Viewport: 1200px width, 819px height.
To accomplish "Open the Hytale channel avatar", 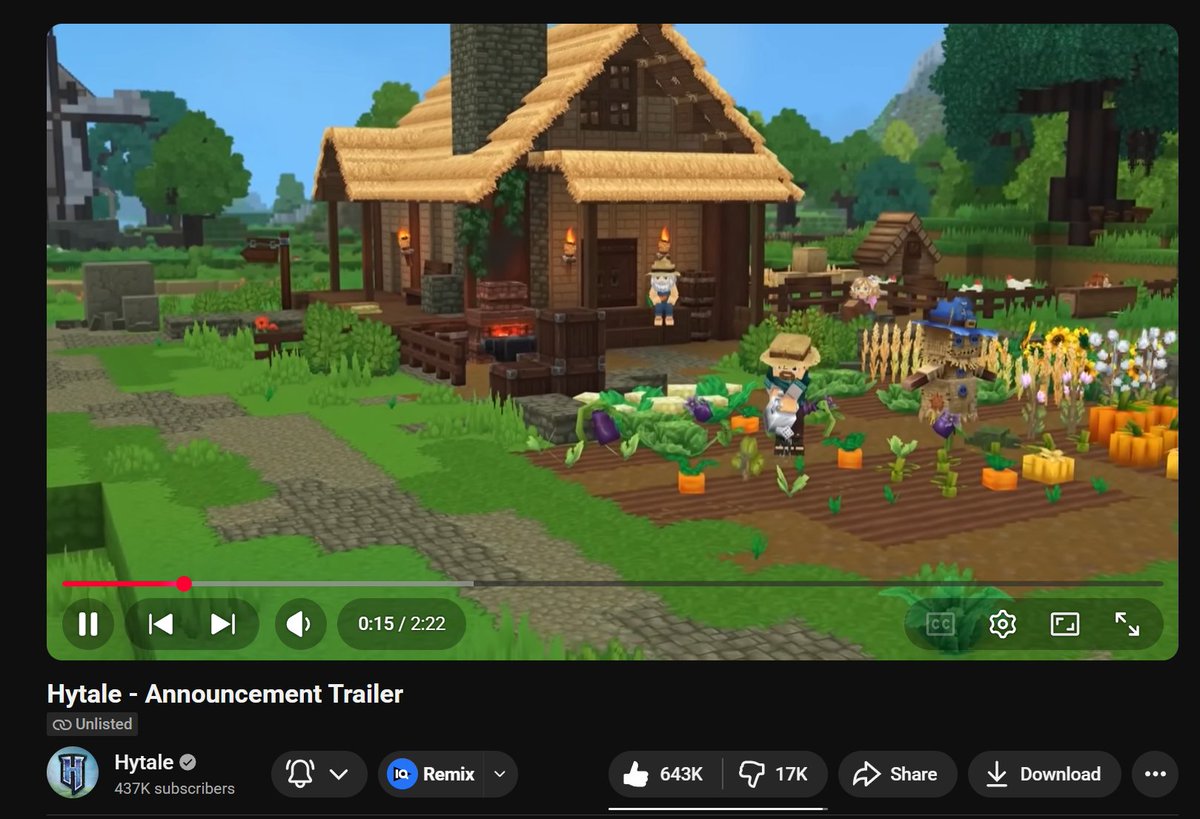I will [73, 773].
